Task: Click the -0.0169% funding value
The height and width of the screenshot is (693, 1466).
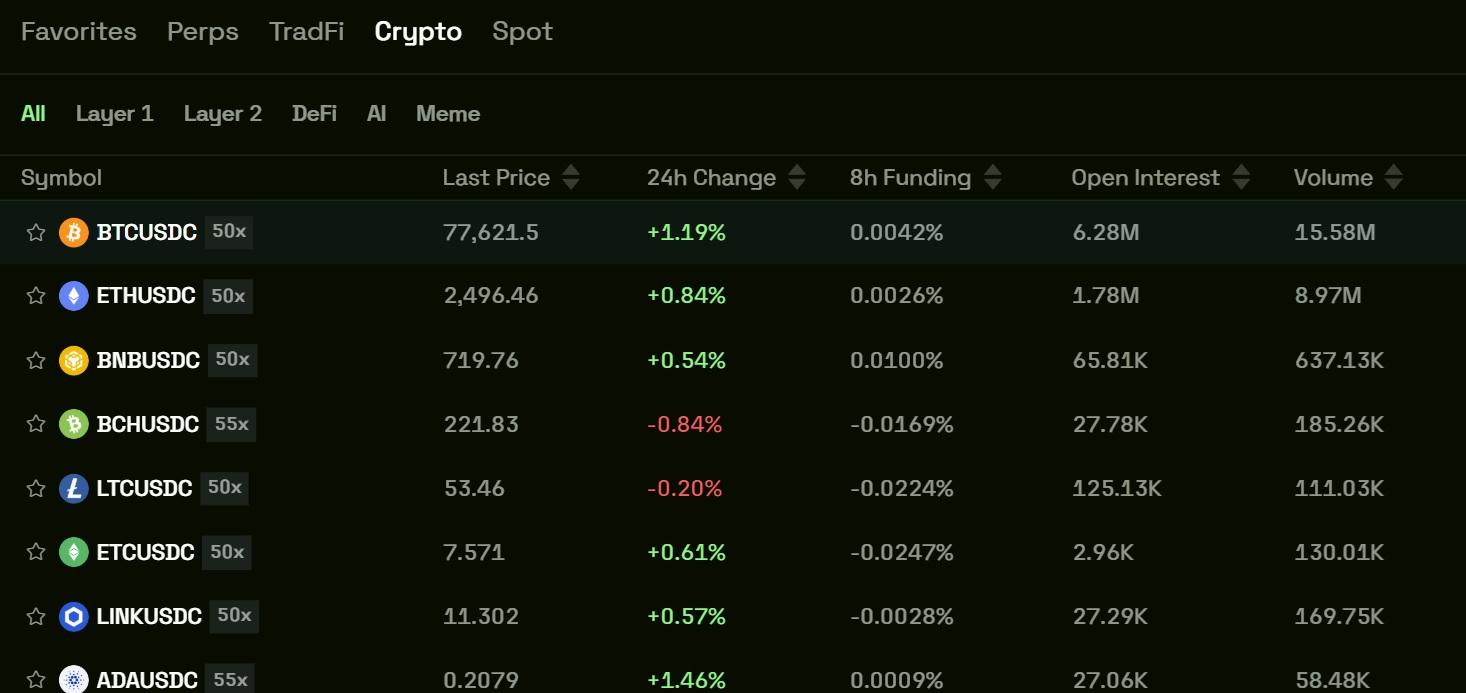Action: point(902,424)
